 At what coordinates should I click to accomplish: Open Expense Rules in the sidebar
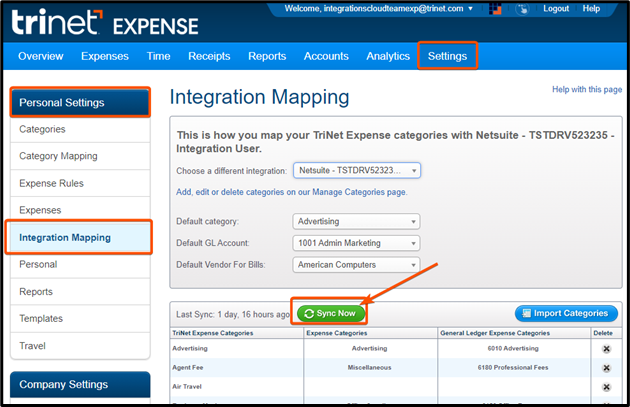tap(80, 183)
